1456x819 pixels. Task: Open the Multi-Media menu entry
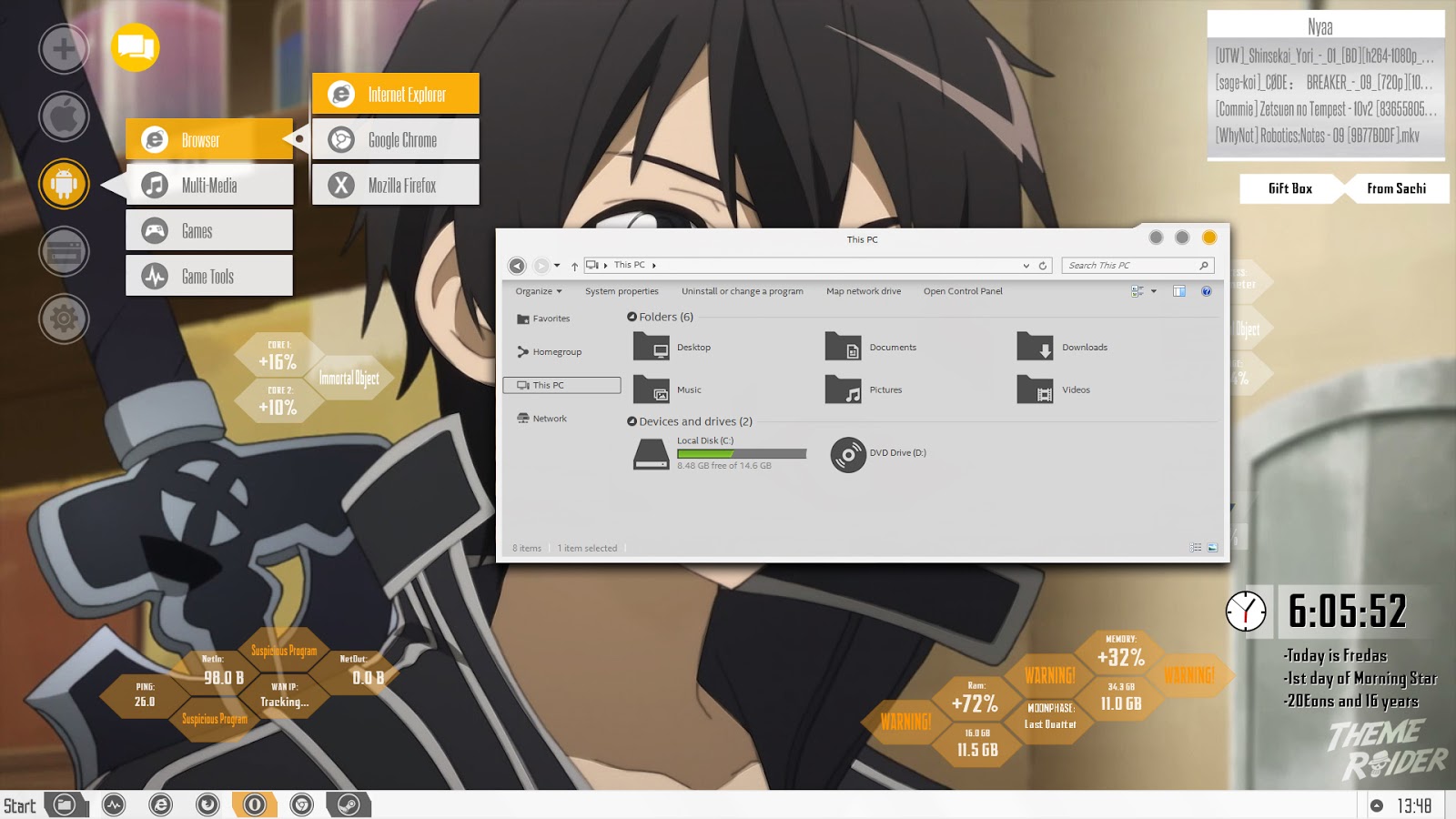click(x=208, y=184)
